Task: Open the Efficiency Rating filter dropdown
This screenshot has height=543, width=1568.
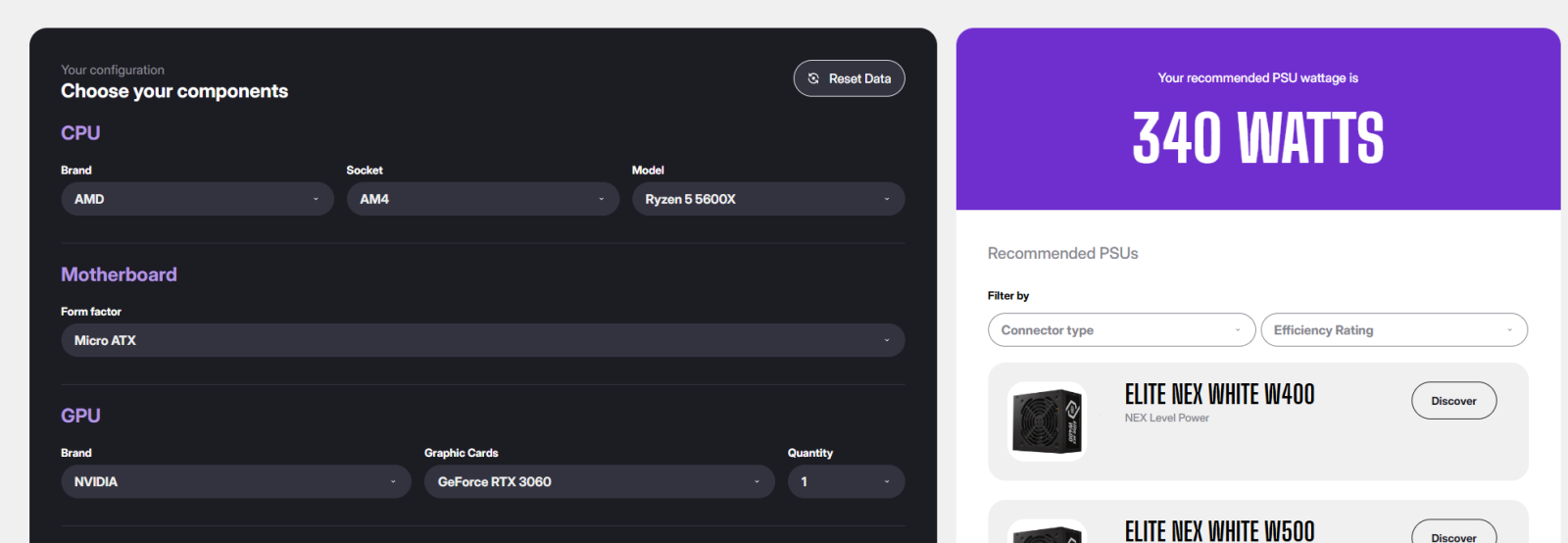Action: pyautogui.click(x=1394, y=330)
